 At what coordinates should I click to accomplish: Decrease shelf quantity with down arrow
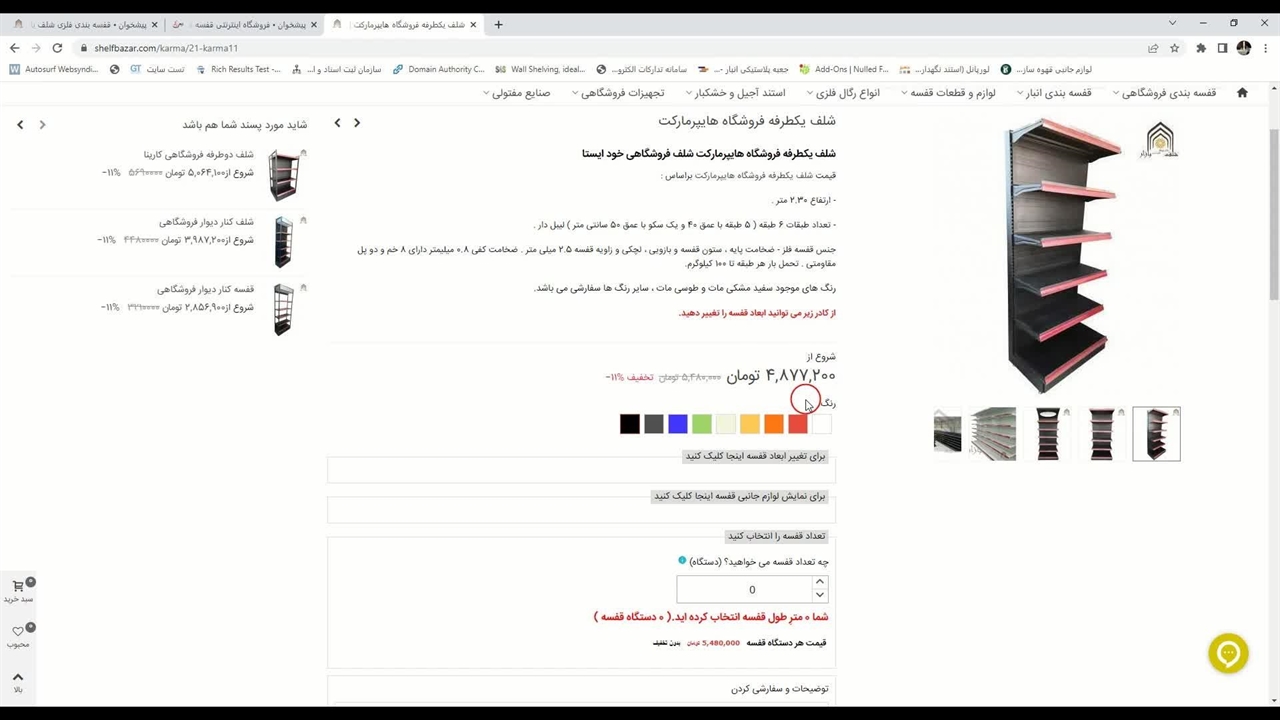pyautogui.click(x=819, y=596)
